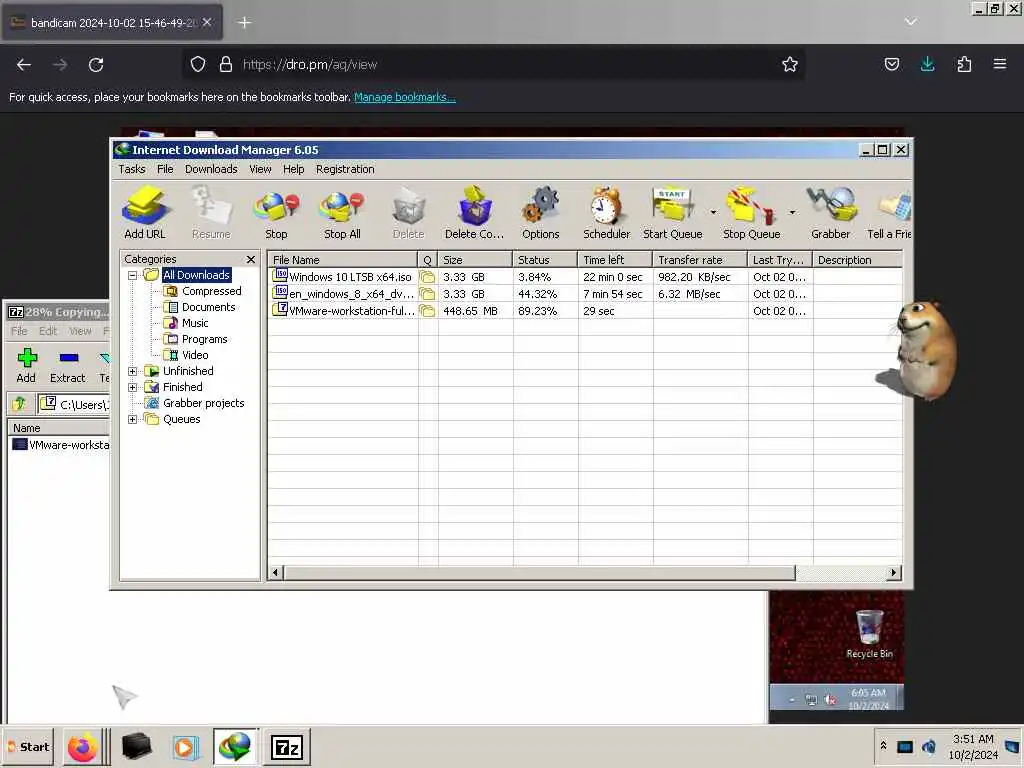Open the File menu in IDM
1024x768 pixels.
tap(165, 169)
